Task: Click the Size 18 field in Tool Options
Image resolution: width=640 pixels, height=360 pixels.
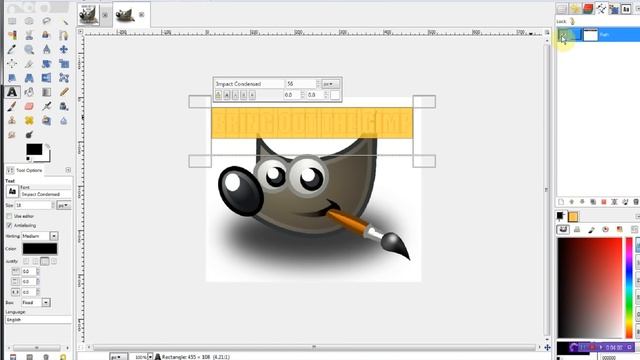Action: (x=33, y=205)
